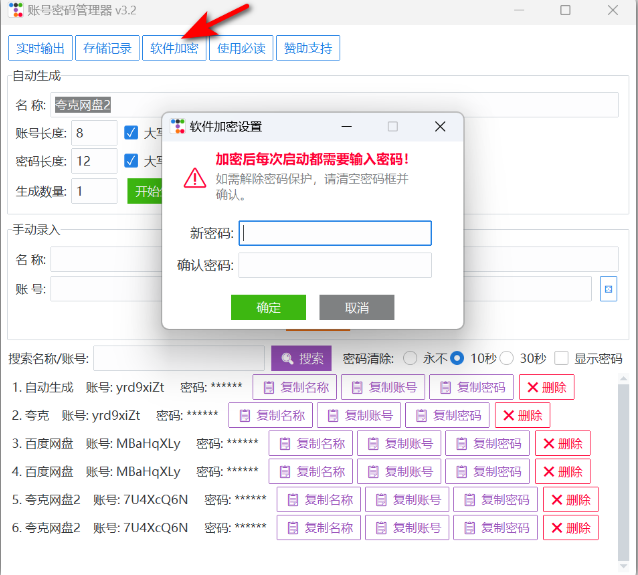Open the 使用必读 tab
Screen dimensions: 638x575
point(241,48)
